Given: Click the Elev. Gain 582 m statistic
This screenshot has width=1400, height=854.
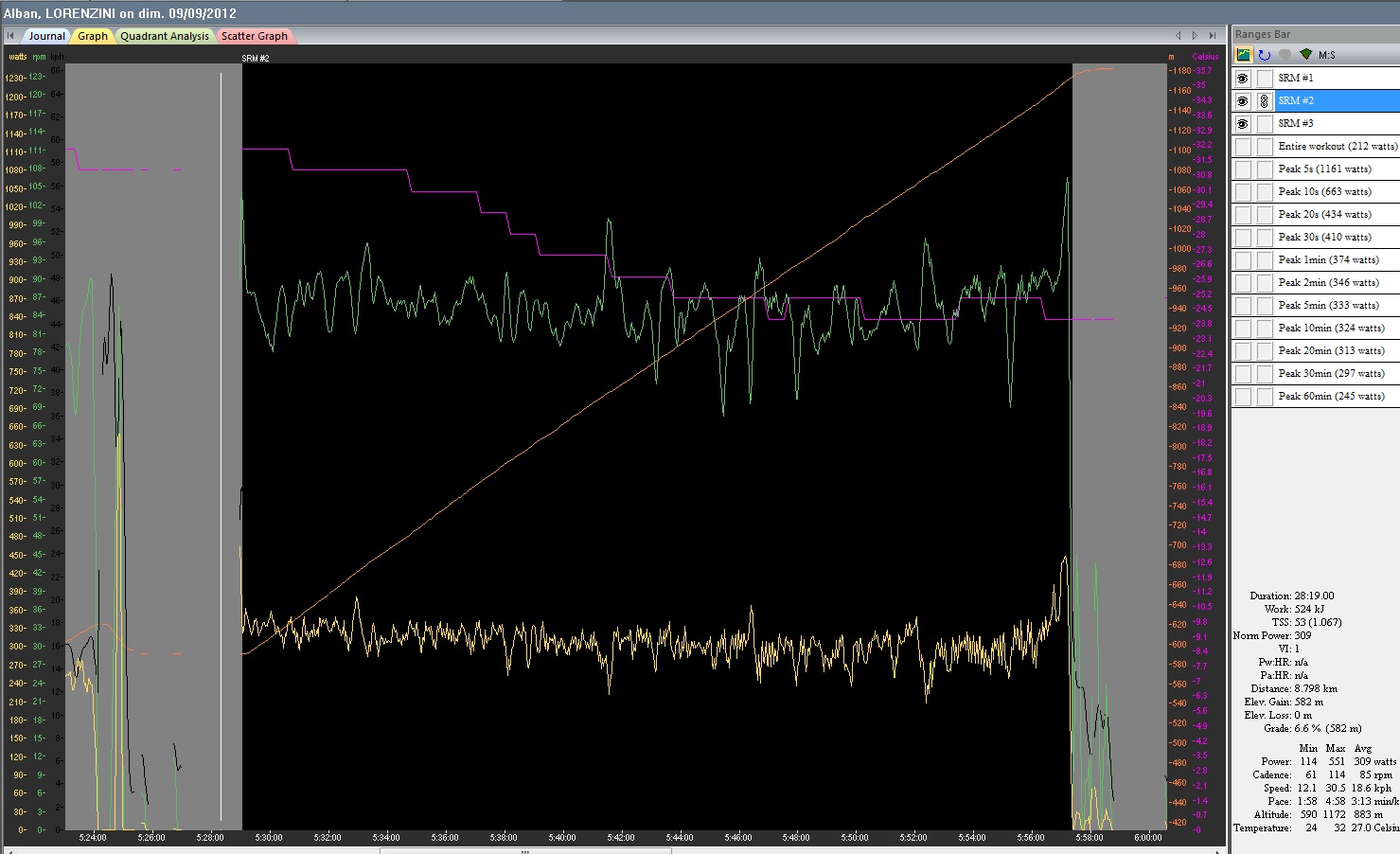Looking at the screenshot, I should click(1284, 703).
